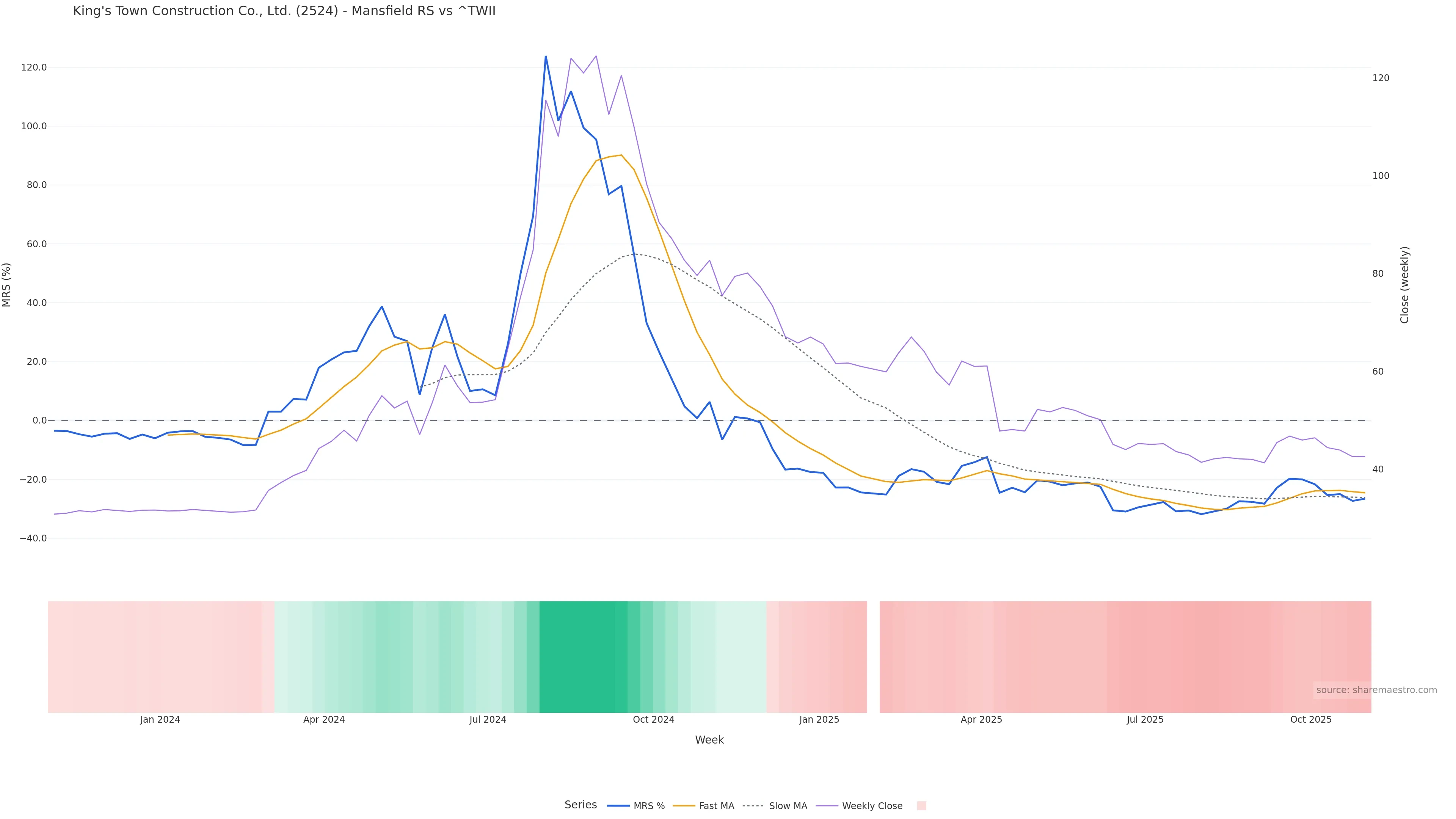Viewport: 1456px width, 819px height.
Task: Toggle the Fast MA legend series
Action: [716, 806]
